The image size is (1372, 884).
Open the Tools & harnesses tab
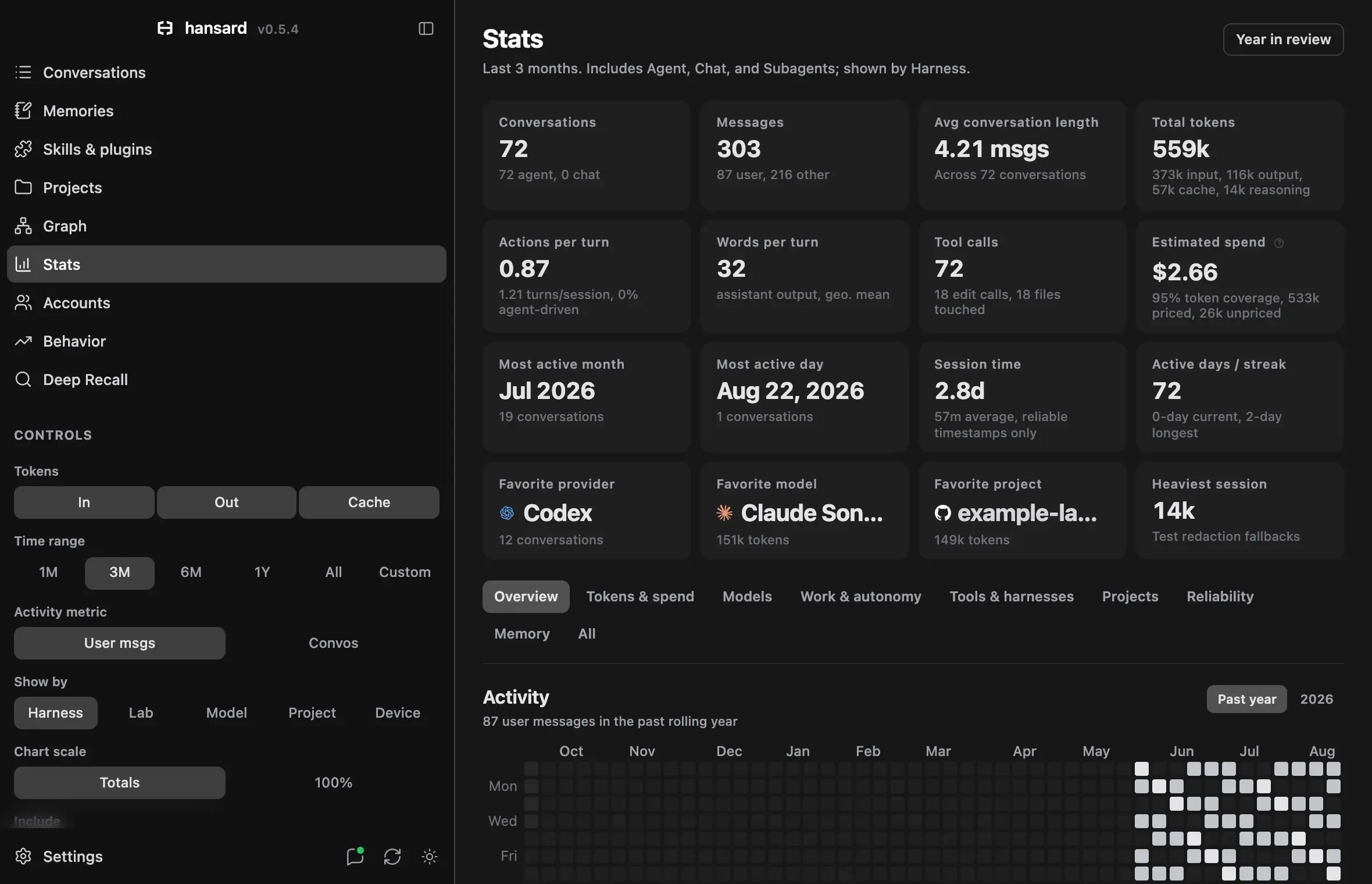[1012, 597]
